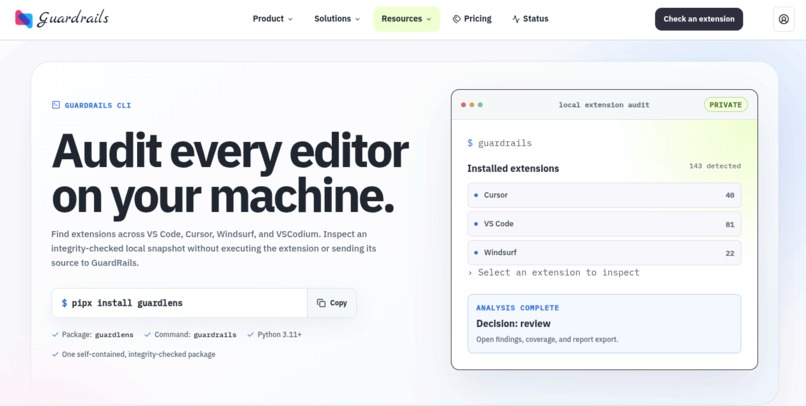
Task: Click the yellow dot in terminal title bar
Action: coord(472,105)
